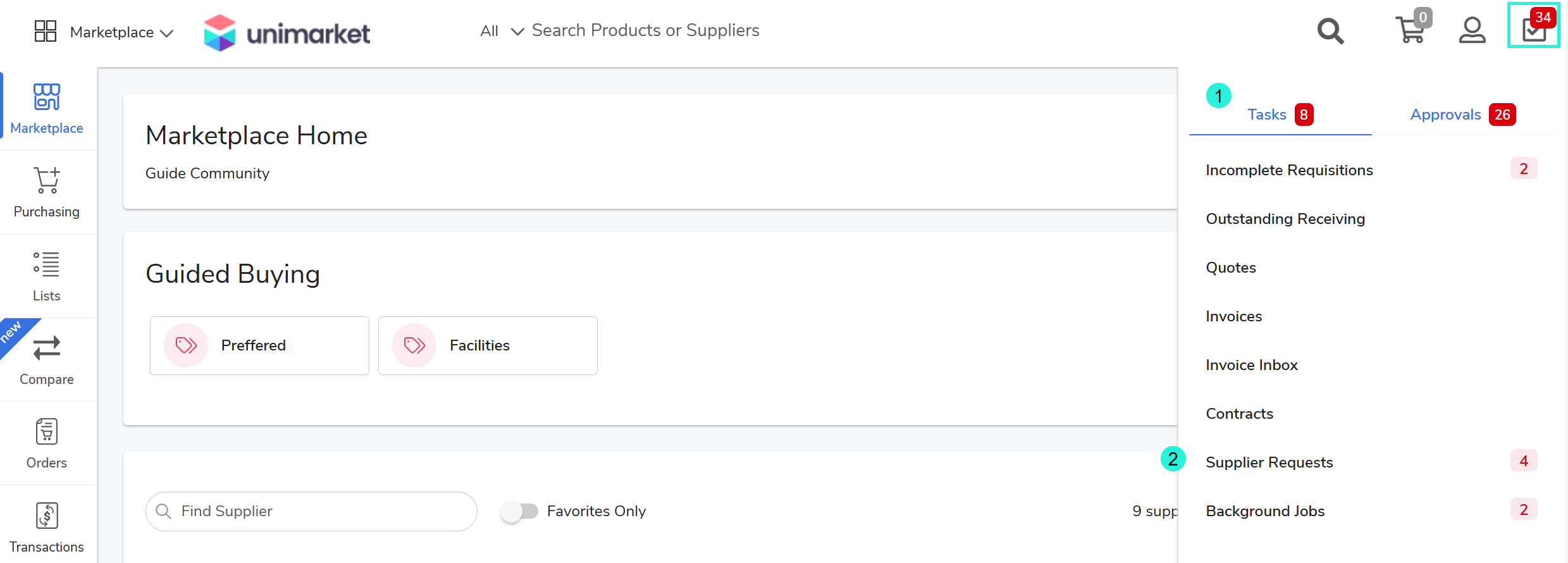
Task: Toggle the Favorites Only switch
Action: click(519, 511)
